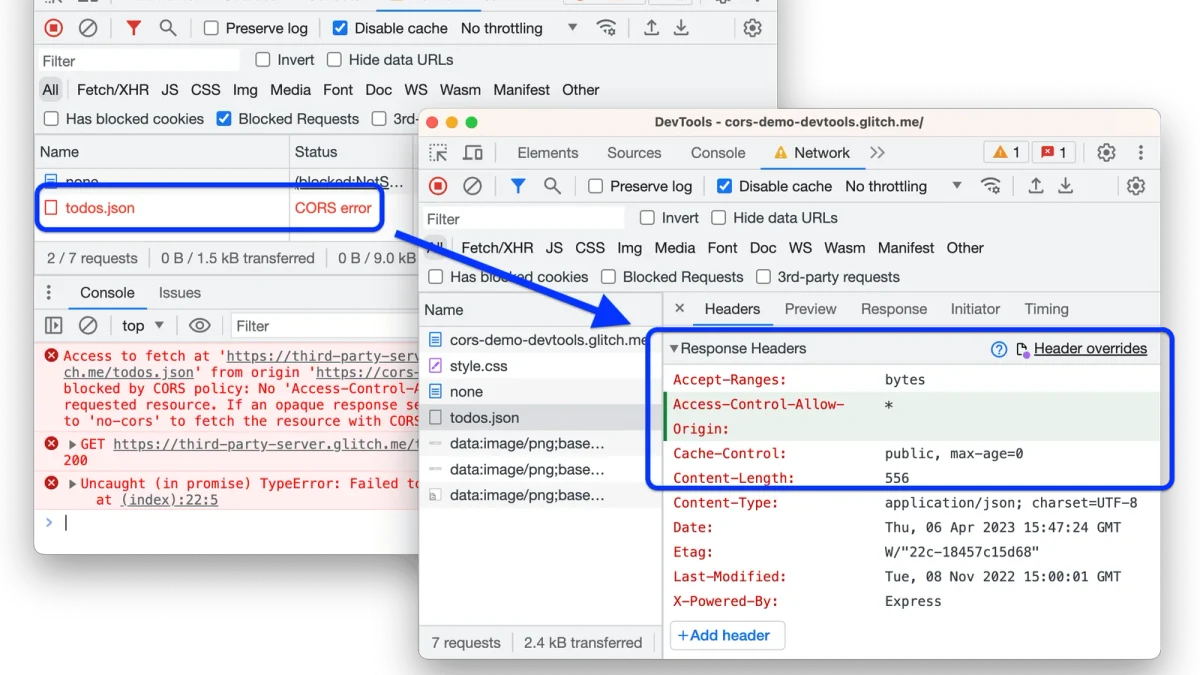
Task: Open network conditions in front window
Action: (x=990, y=186)
